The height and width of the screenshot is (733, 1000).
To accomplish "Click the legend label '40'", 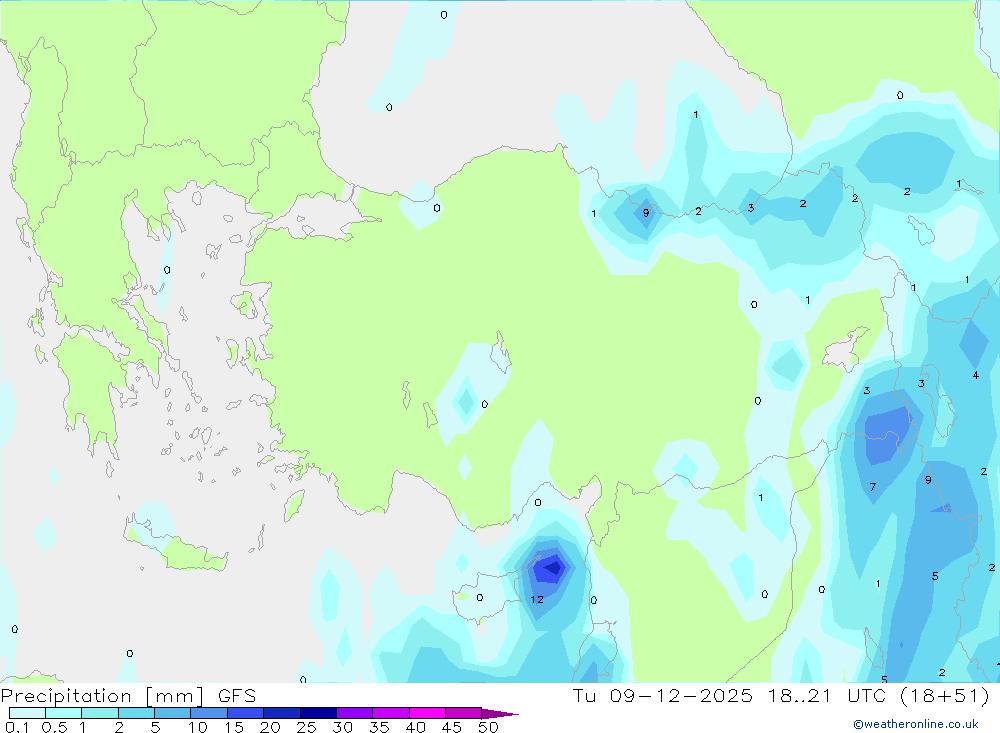I will 415,727.
